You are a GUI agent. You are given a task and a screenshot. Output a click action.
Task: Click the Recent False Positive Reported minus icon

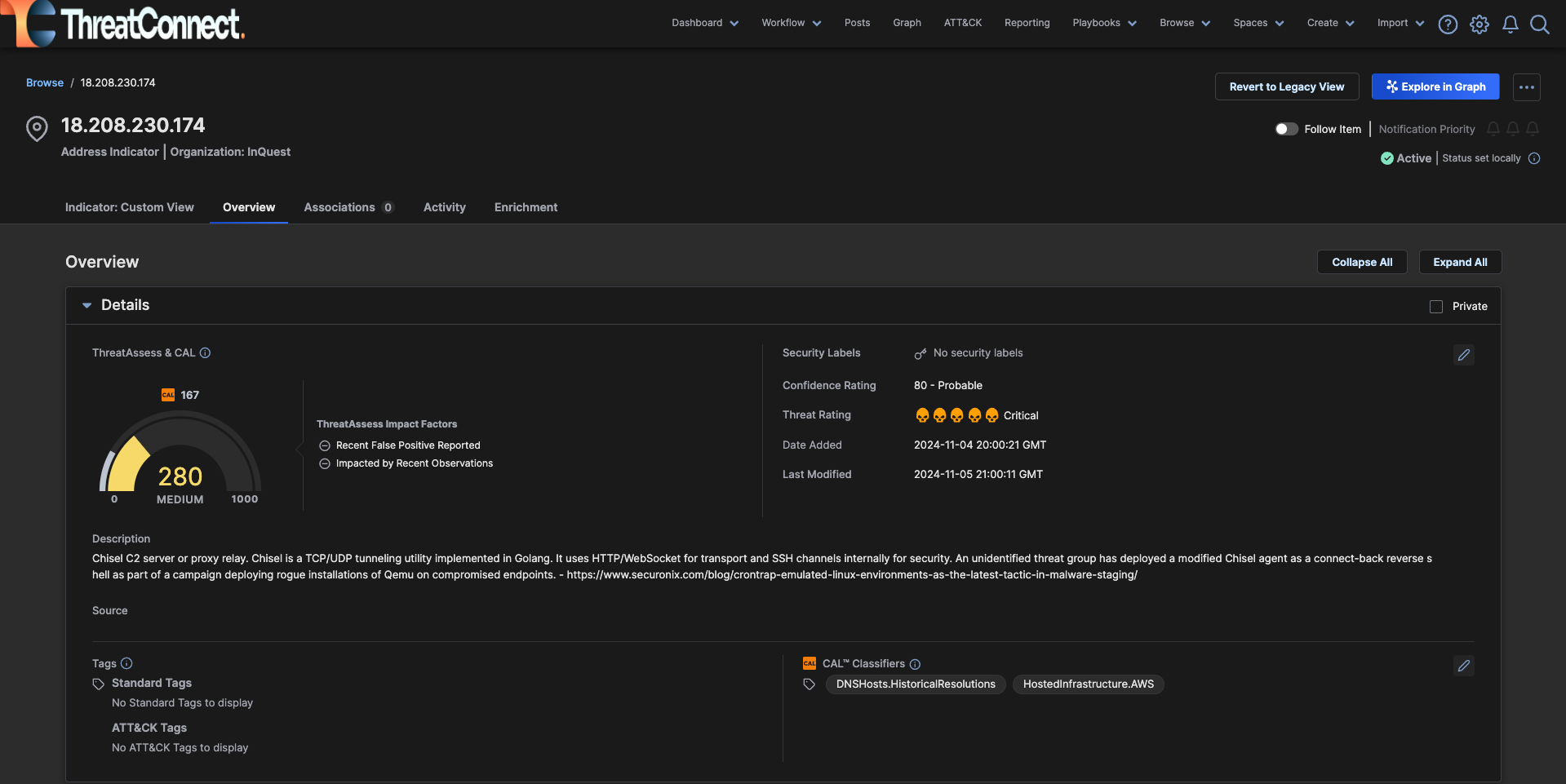pyautogui.click(x=325, y=445)
